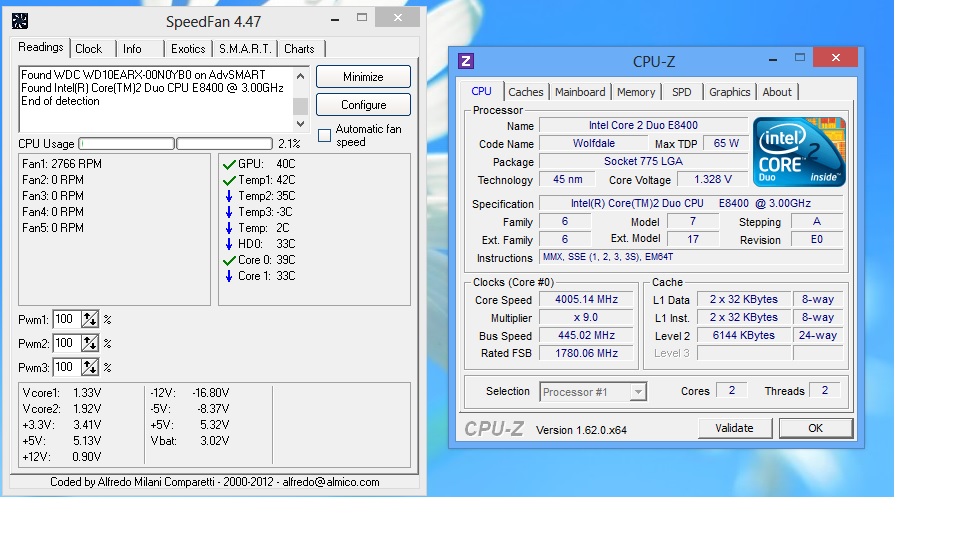Click the Vcore1 1.33V reading
Image resolution: width=960 pixels, height=540 pixels.
pos(62,393)
